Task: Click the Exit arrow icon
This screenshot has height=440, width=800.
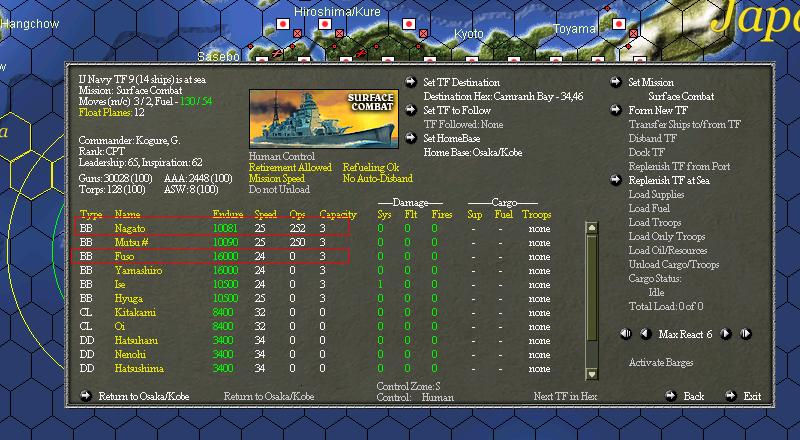Action: (x=731, y=396)
